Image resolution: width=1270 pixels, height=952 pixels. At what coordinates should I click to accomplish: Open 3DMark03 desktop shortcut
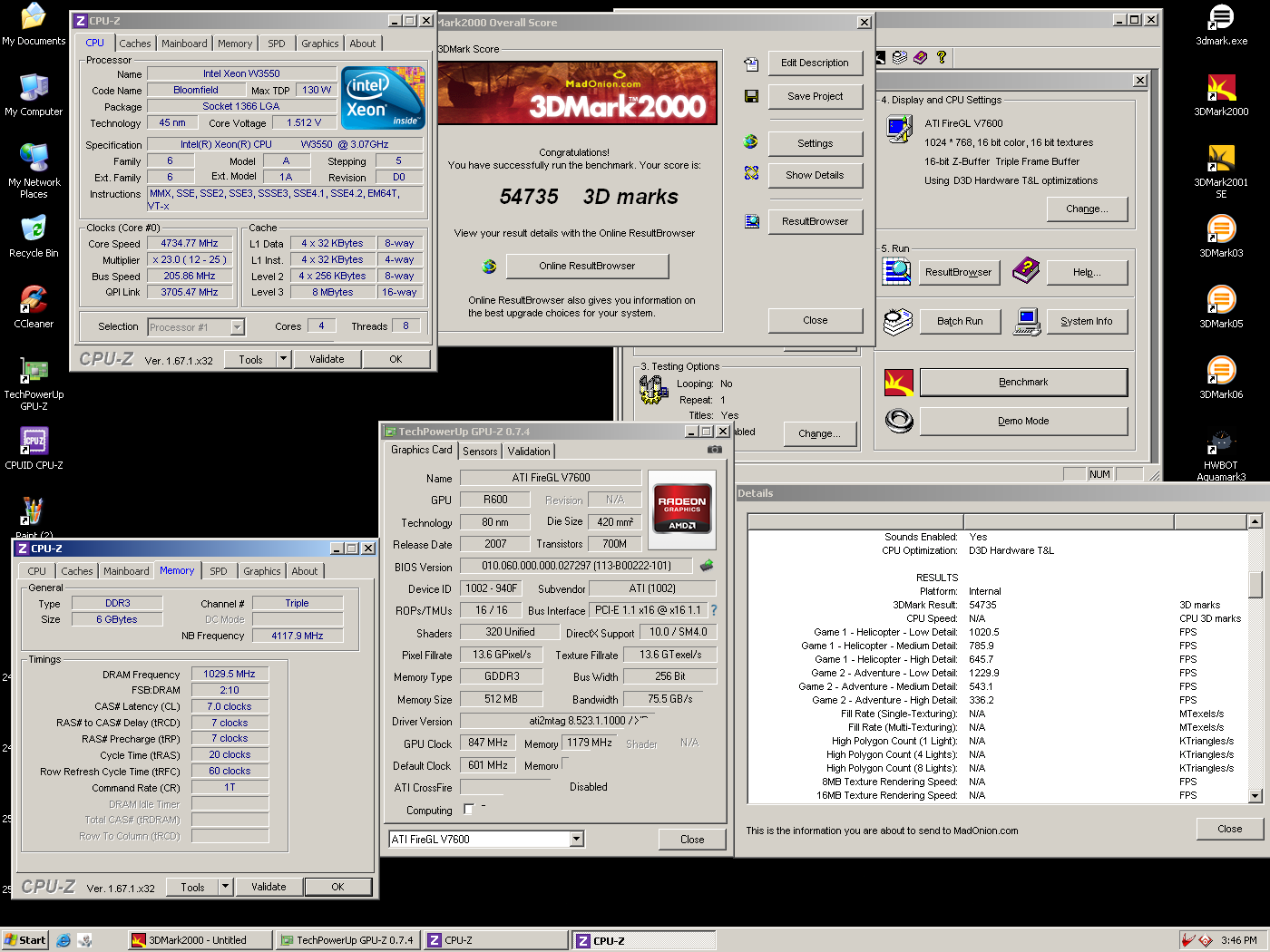(1221, 237)
